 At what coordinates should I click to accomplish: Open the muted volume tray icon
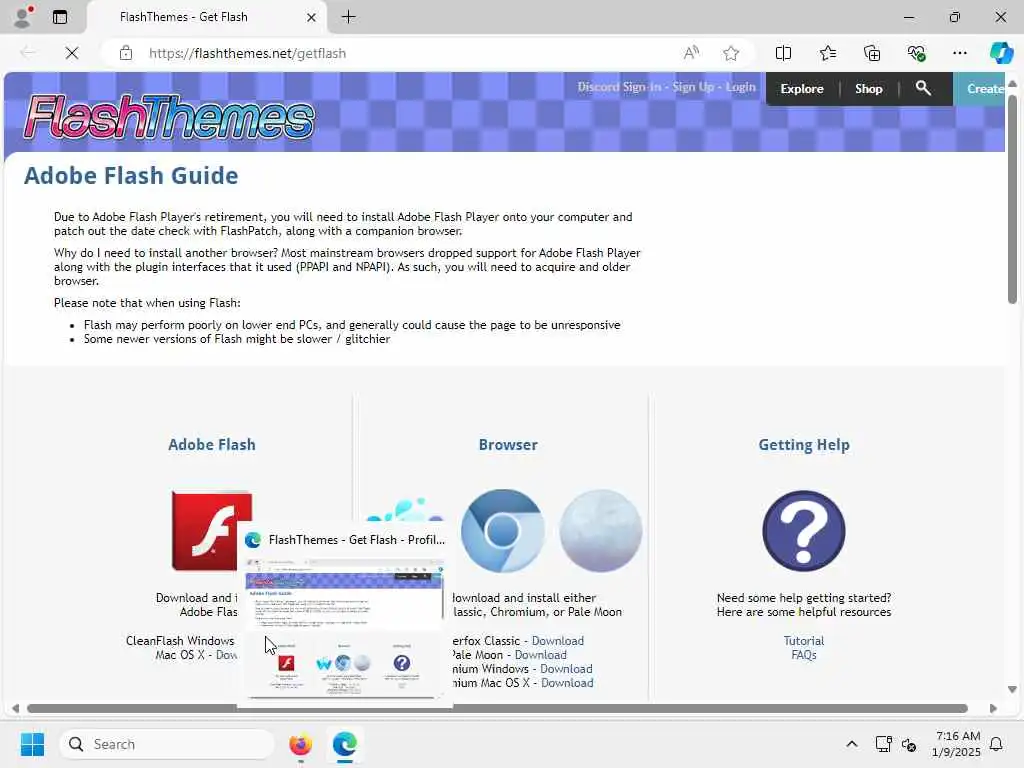[x=909, y=744]
